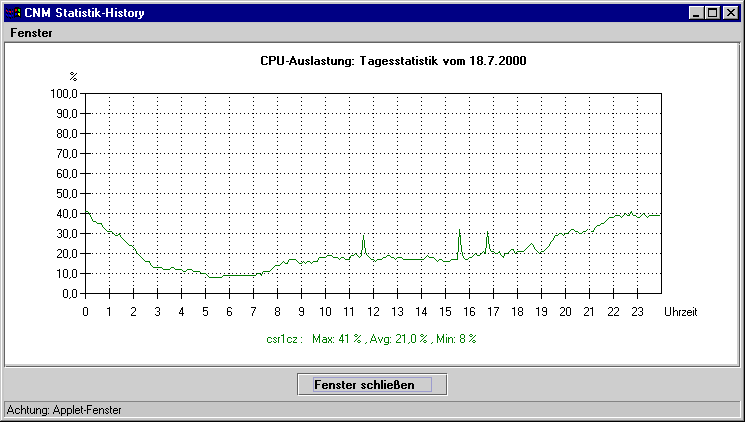Click hour '5' on the x-axis
The width and height of the screenshot is (745, 422).
coord(205,312)
